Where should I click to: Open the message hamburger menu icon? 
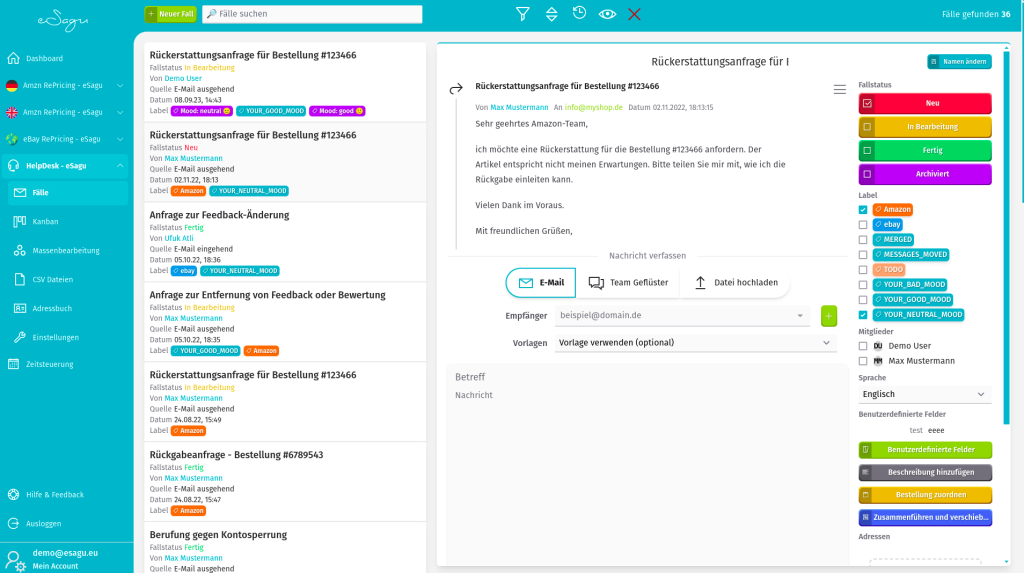point(840,89)
